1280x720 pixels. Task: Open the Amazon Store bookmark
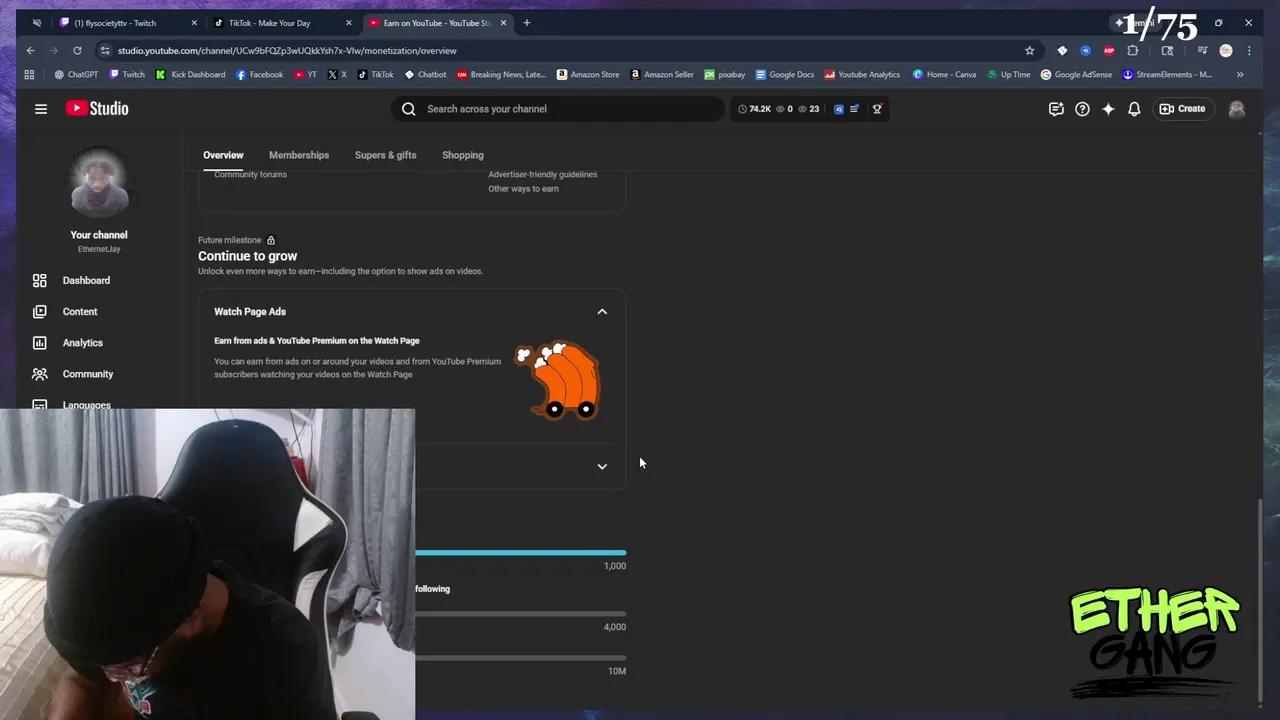click(588, 74)
